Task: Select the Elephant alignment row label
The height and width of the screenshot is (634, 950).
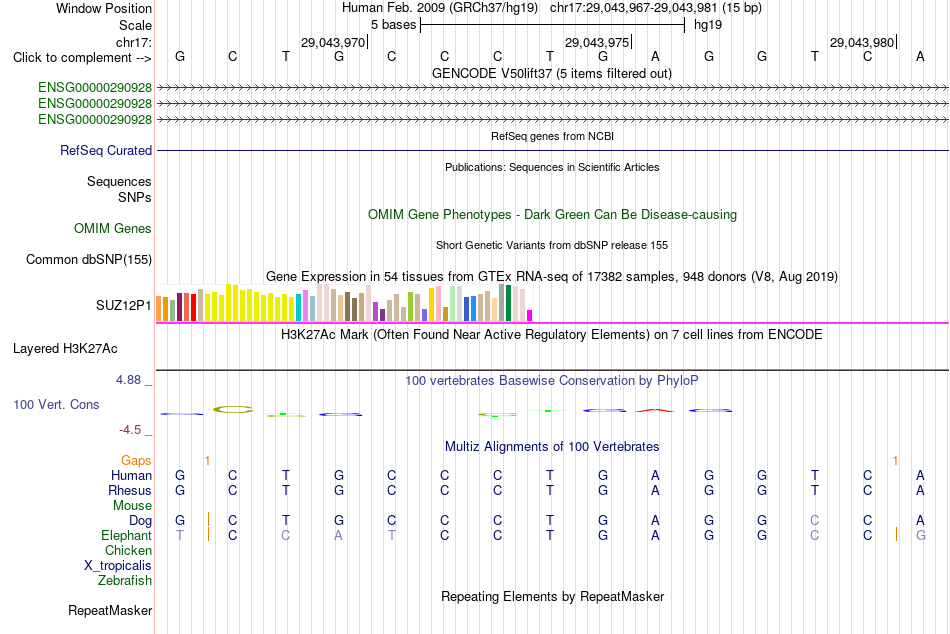Action: point(126,535)
